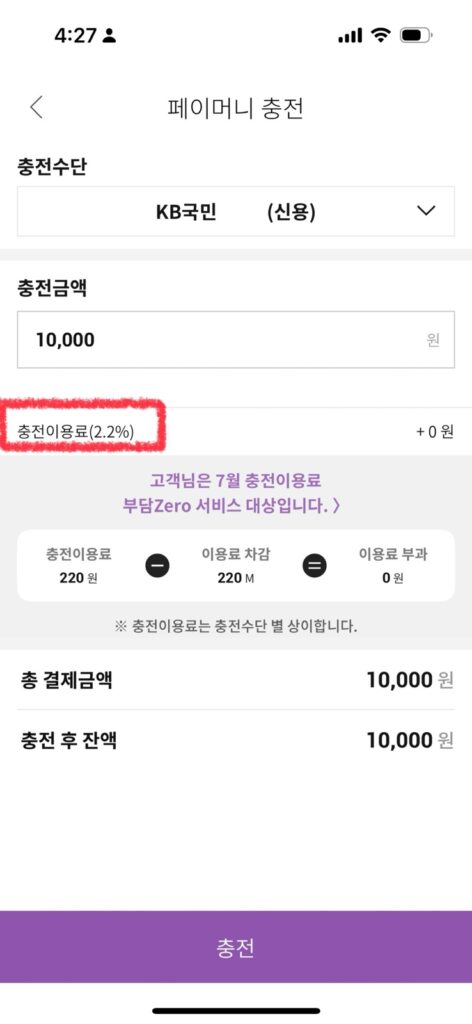Tap the Wi-Fi status icon
Screen dimensions: 472x1024
(x=380, y=36)
